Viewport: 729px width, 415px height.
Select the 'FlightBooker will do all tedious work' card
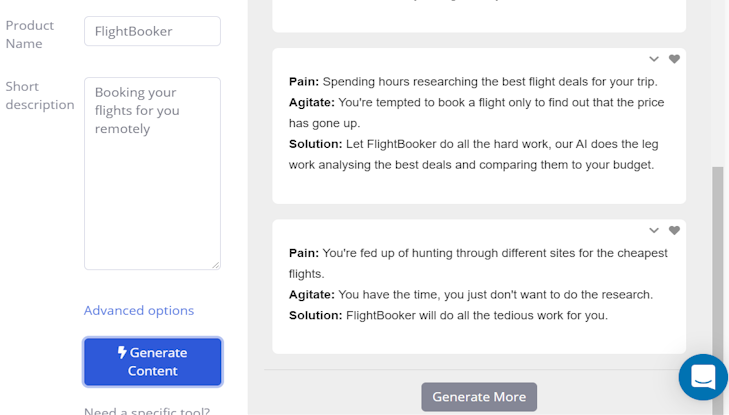click(479, 287)
